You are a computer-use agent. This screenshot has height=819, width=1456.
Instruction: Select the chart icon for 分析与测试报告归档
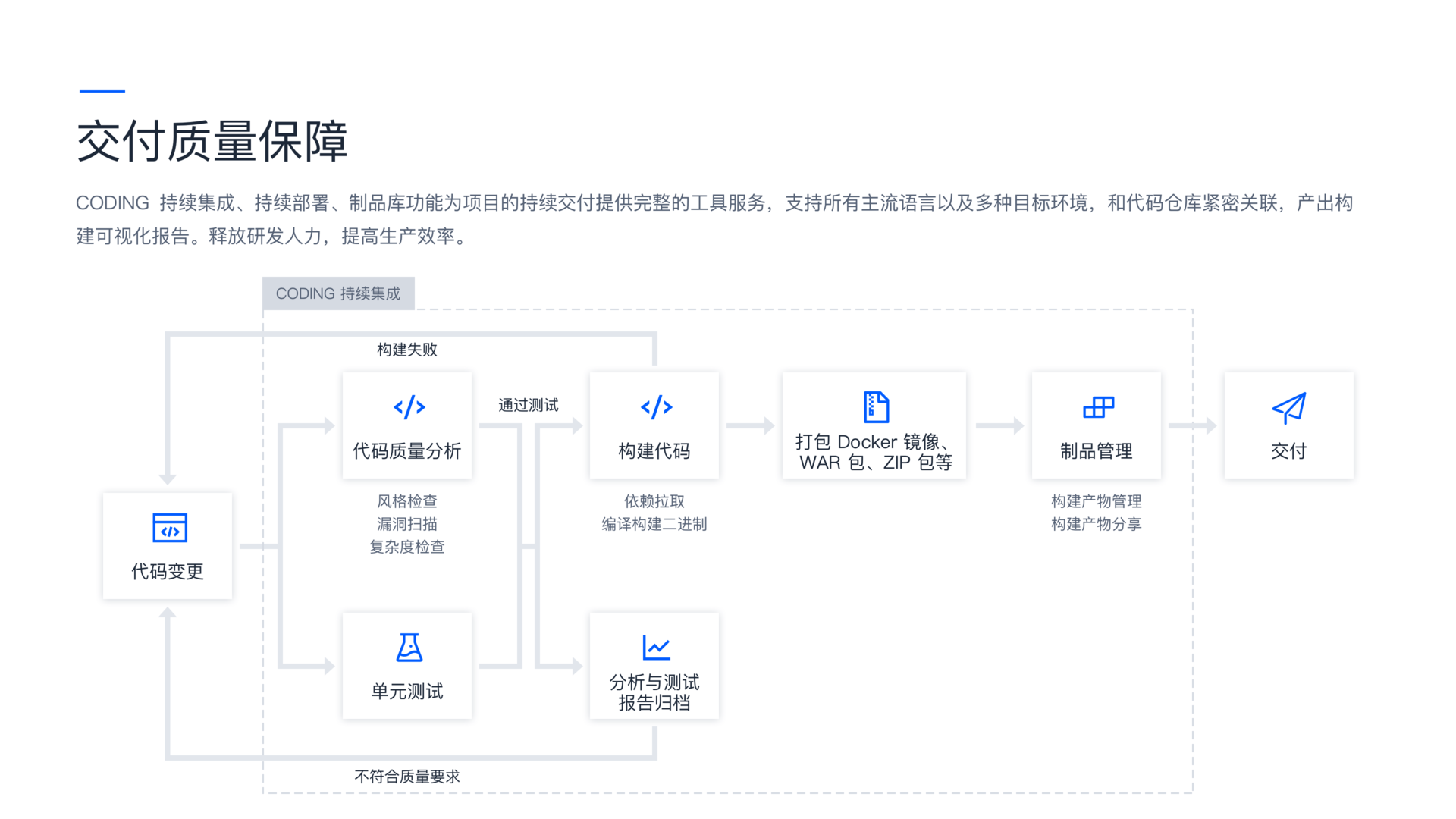point(654,647)
